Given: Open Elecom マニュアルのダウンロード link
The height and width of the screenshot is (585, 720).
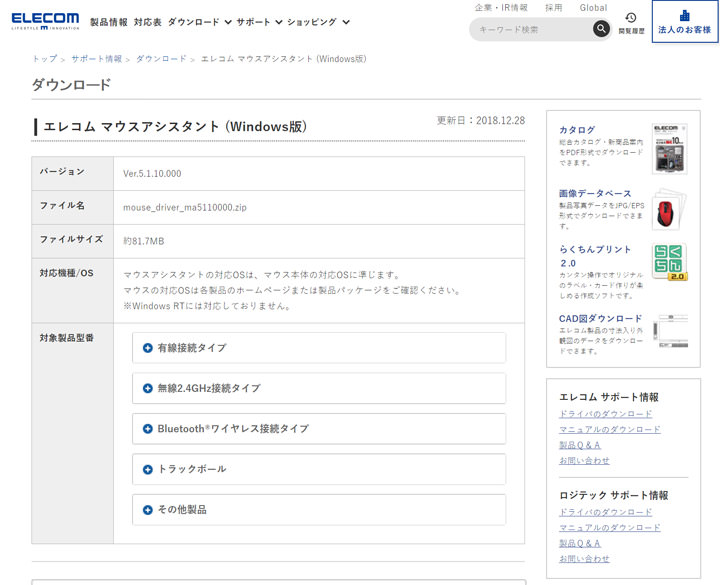Looking at the screenshot, I should [609, 429].
